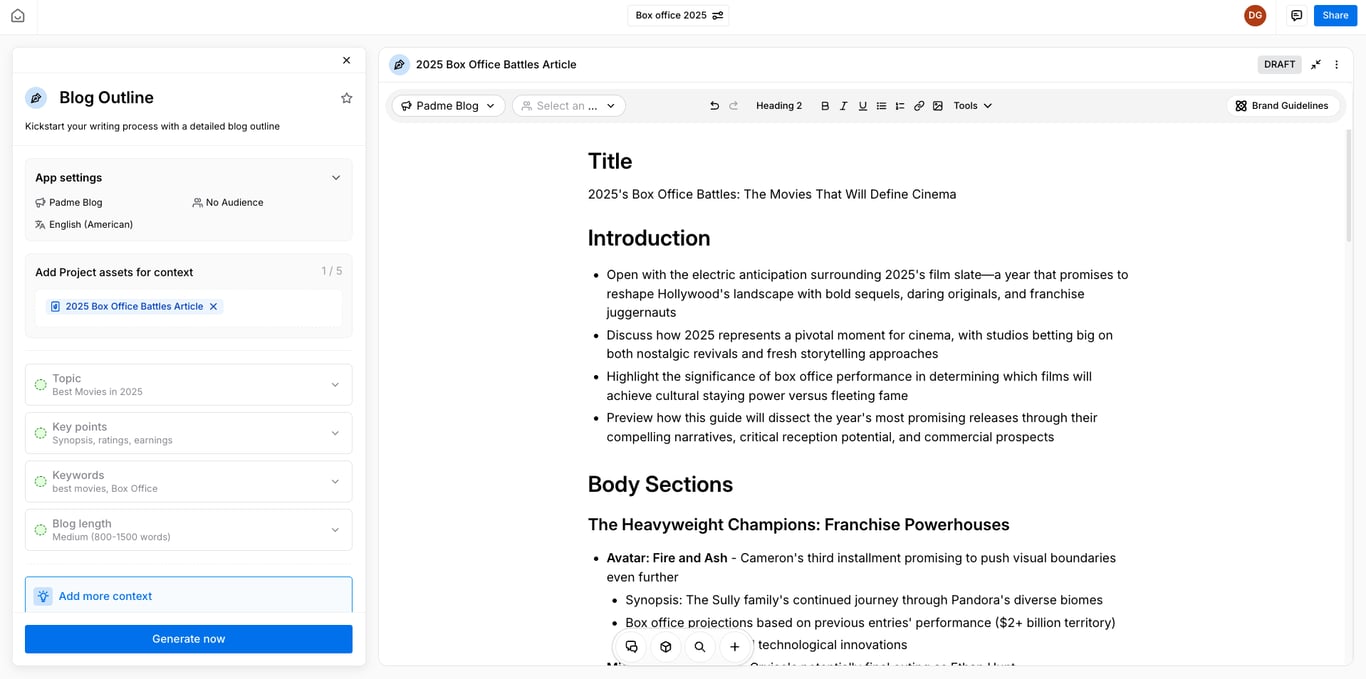The image size is (1366, 679).
Task: Insert a numbered list
Action: [x=900, y=105]
